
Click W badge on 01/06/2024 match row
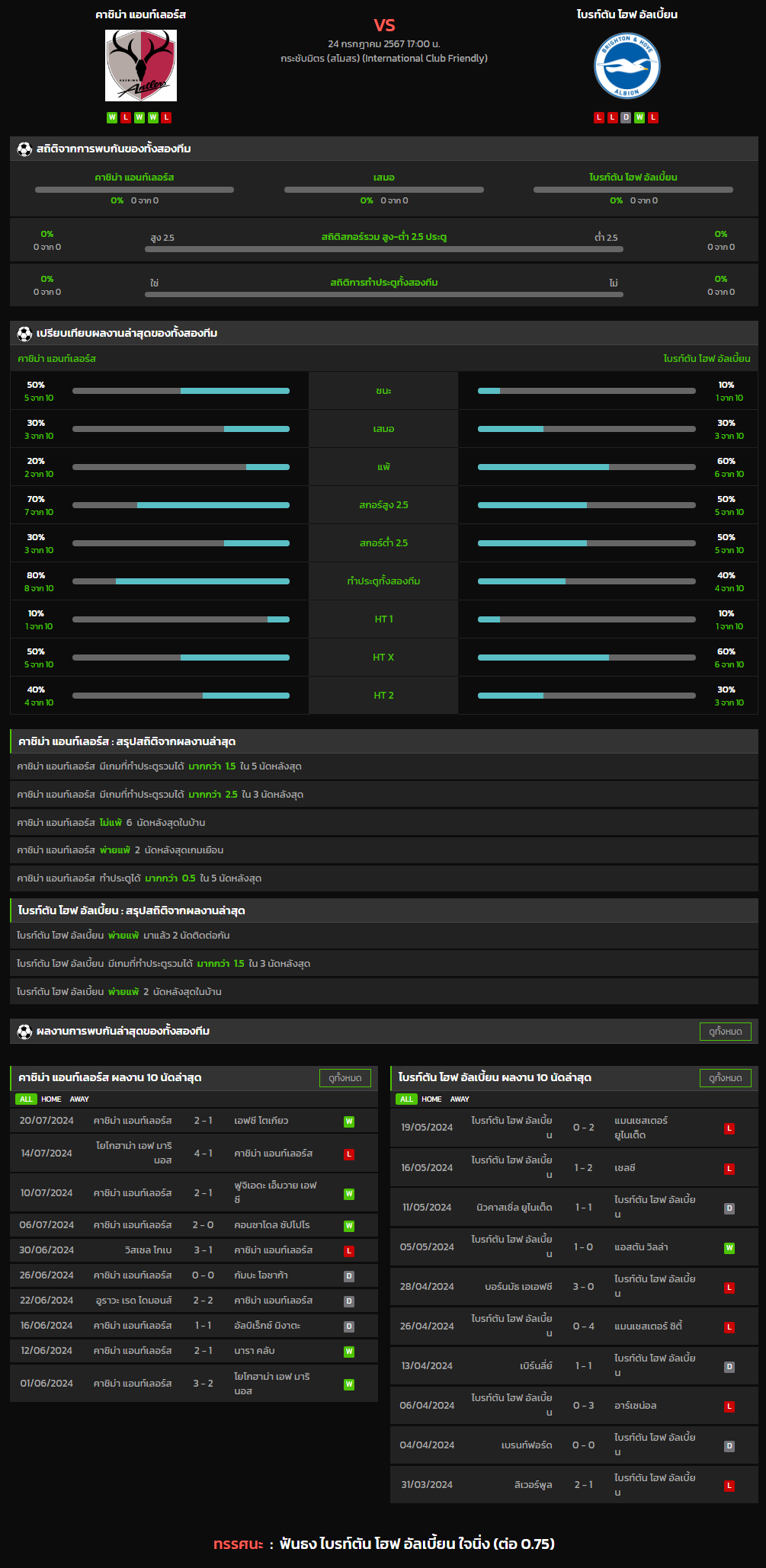pyautogui.click(x=349, y=1384)
